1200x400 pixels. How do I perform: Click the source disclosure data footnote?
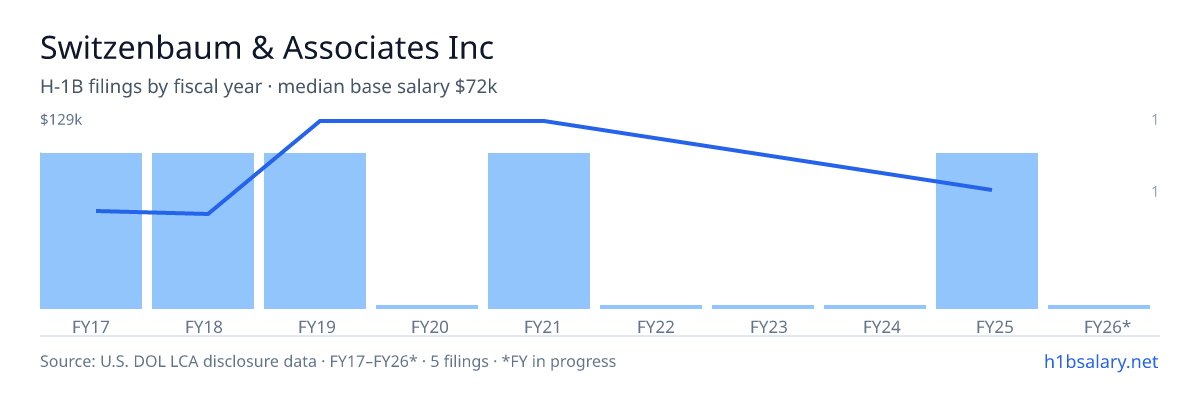(328, 361)
